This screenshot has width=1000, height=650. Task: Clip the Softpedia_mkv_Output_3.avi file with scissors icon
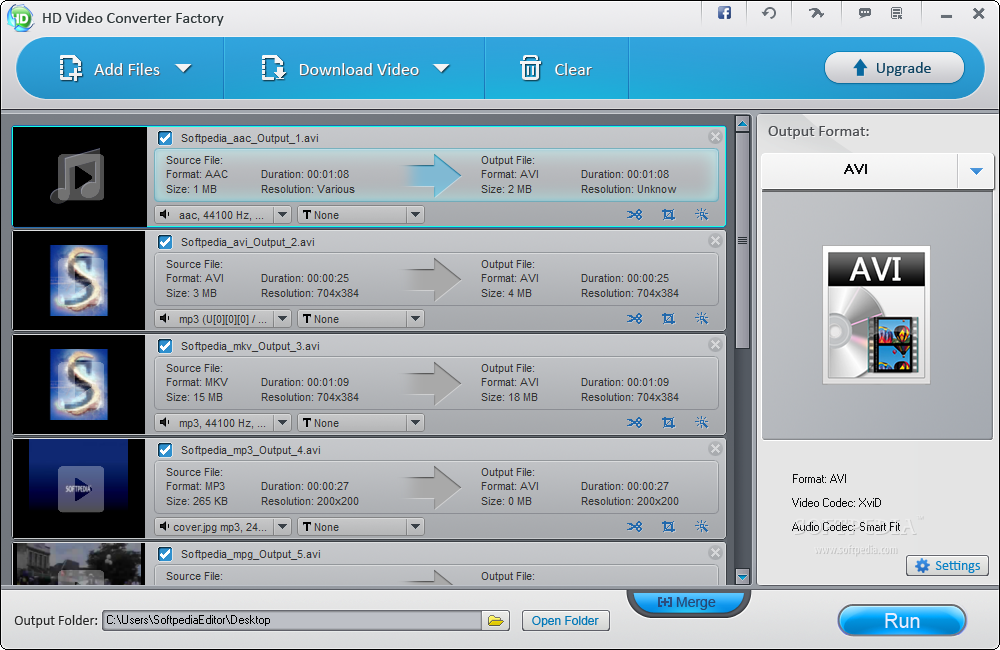click(x=634, y=422)
